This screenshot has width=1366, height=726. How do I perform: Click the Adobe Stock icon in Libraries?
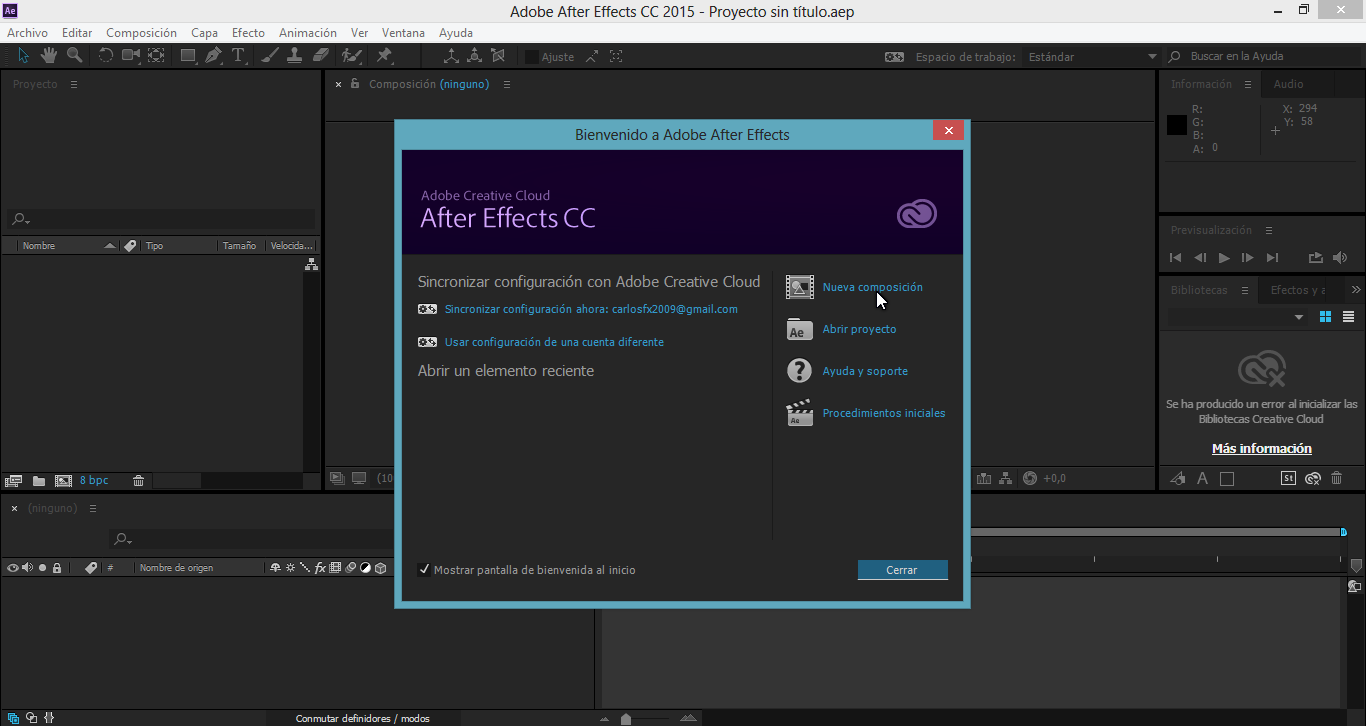click(x=1288, y=479)
